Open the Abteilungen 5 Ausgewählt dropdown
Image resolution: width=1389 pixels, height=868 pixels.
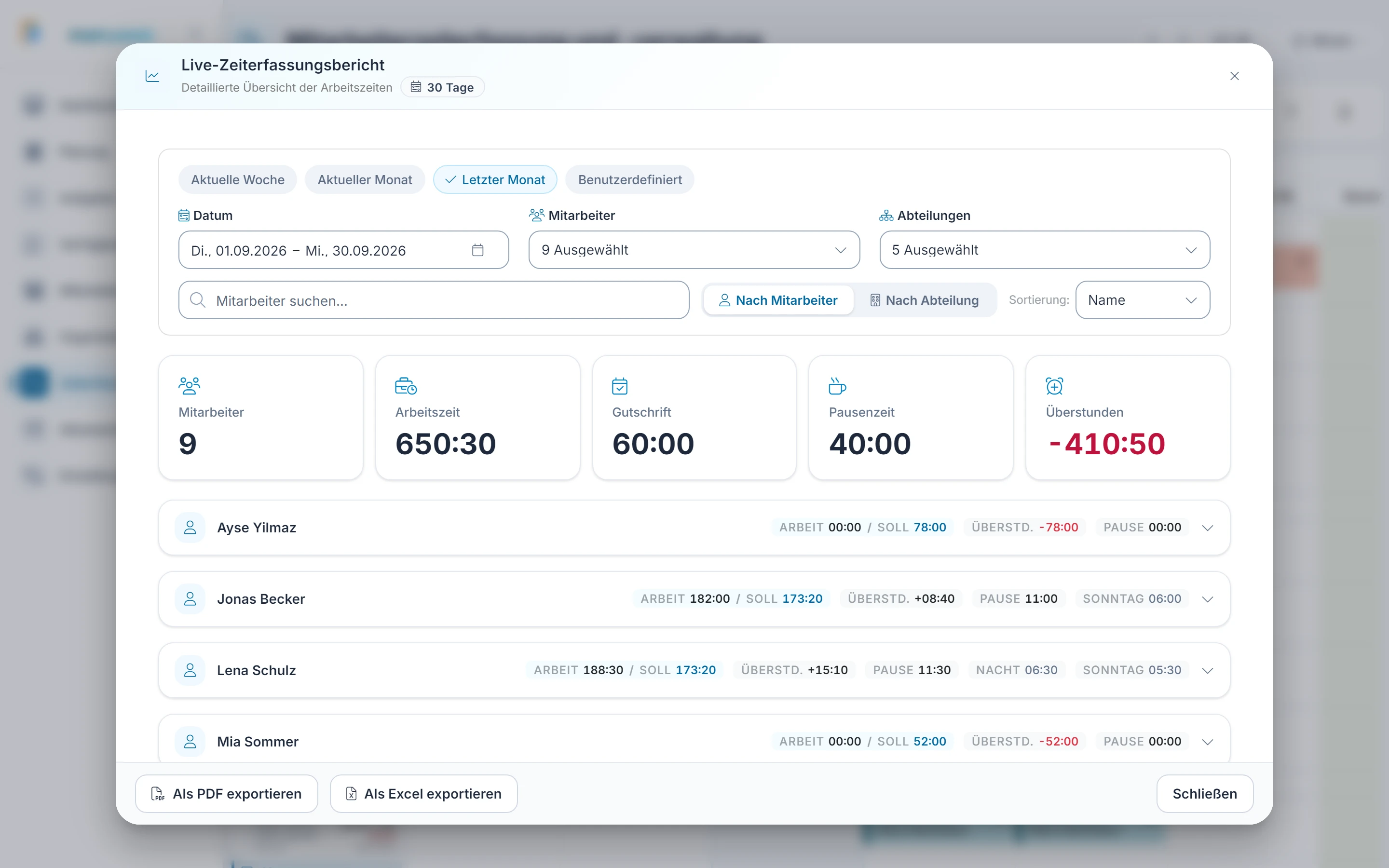pos(1045,250)
